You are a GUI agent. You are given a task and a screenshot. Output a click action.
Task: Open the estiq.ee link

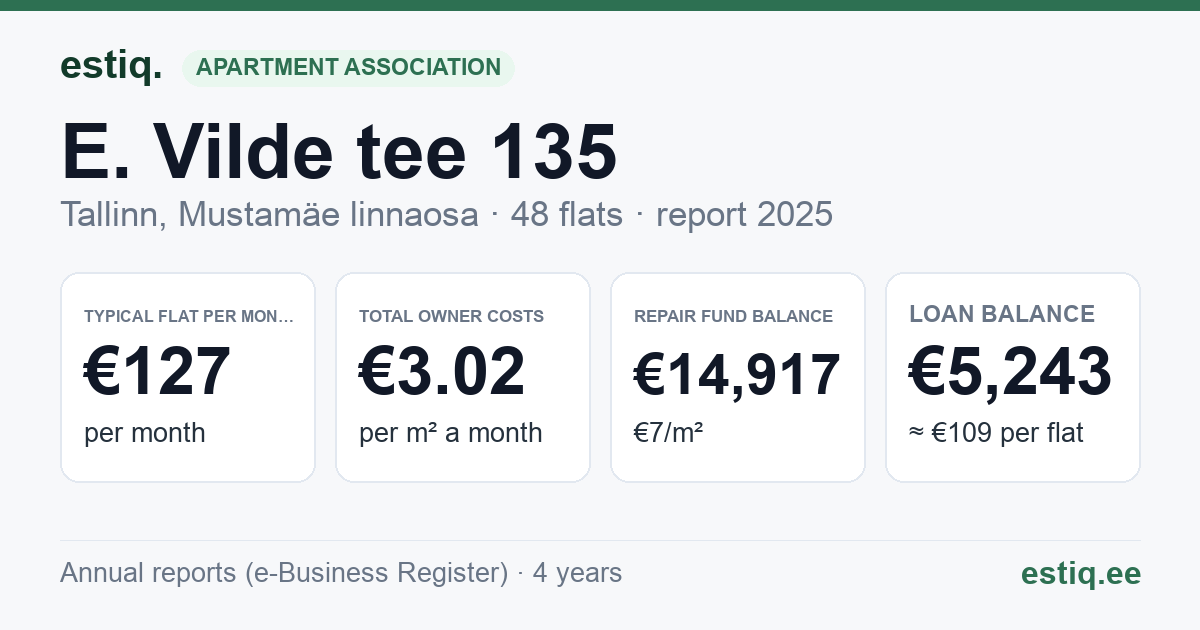[x=1081, y=573]
